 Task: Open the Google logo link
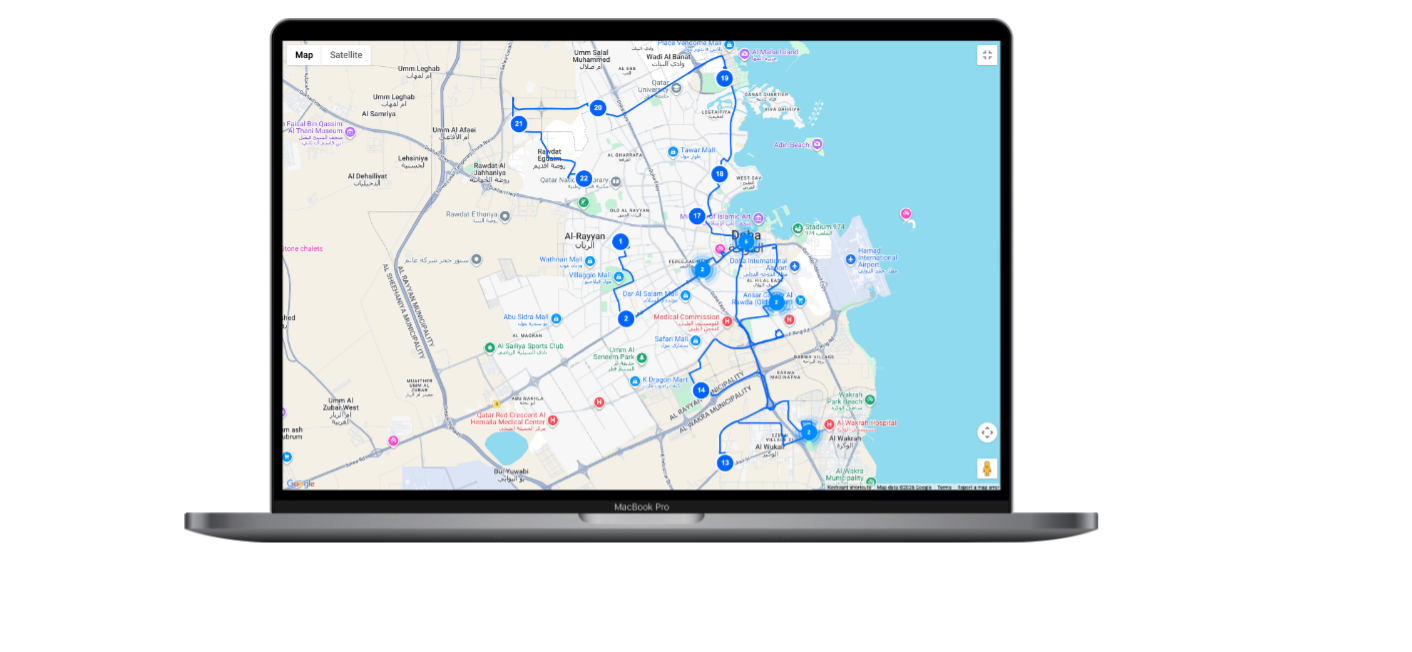(300, 484)
